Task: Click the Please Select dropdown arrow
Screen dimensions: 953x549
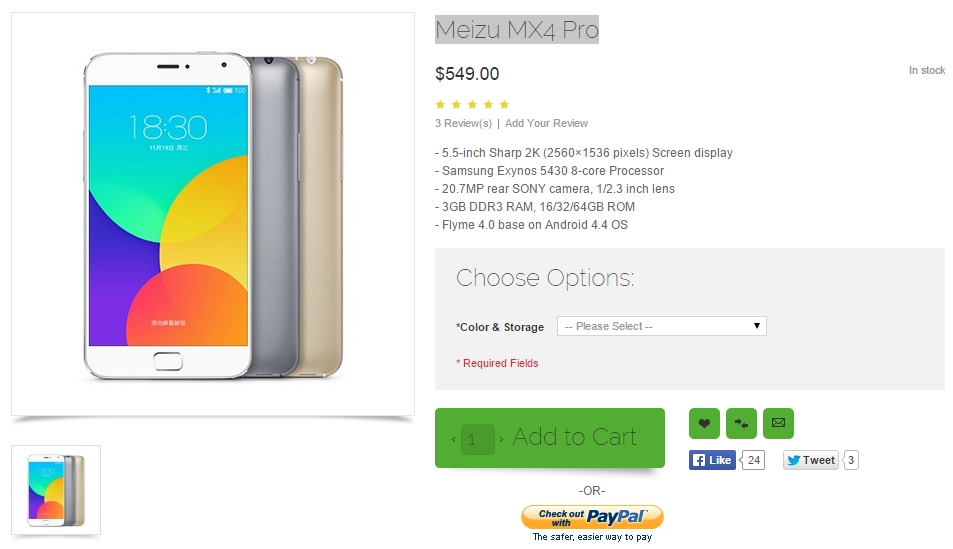Action: click(757, 326)
